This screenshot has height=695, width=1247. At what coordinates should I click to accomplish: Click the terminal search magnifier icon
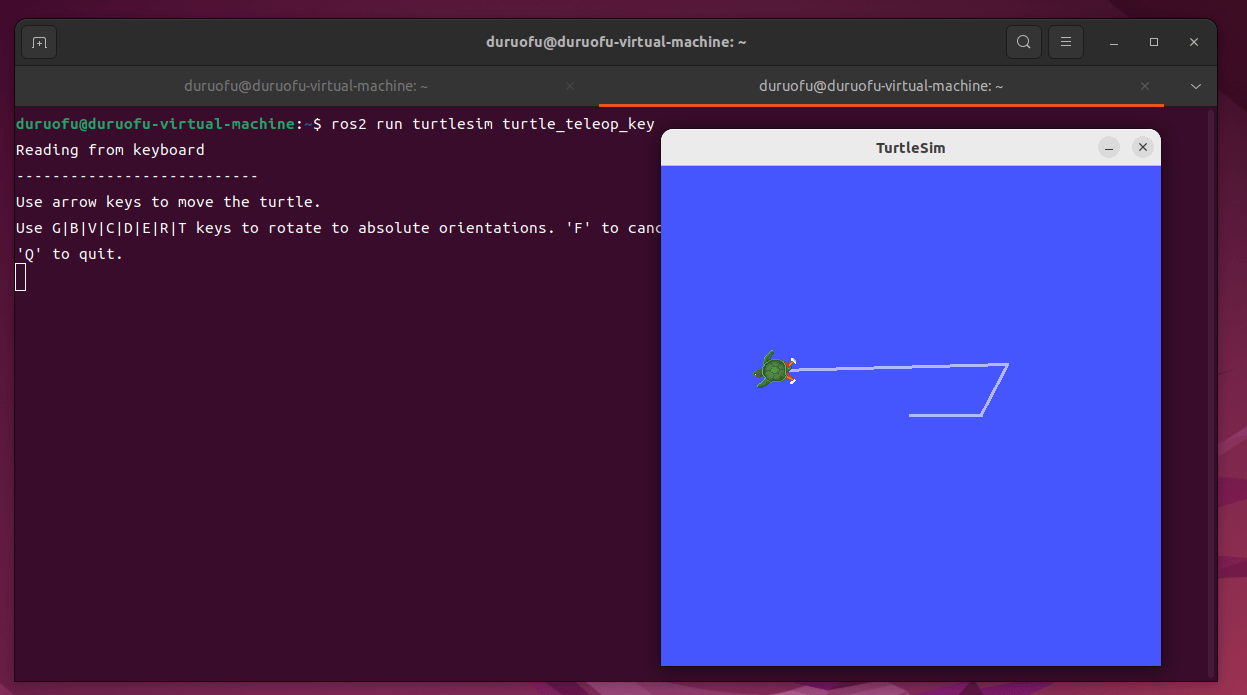point(1023,42)
